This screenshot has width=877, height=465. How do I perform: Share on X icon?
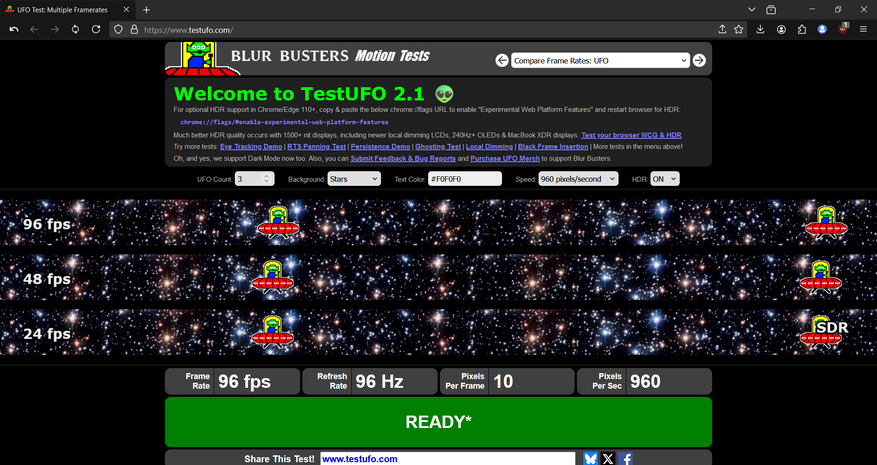click(608, 459)
